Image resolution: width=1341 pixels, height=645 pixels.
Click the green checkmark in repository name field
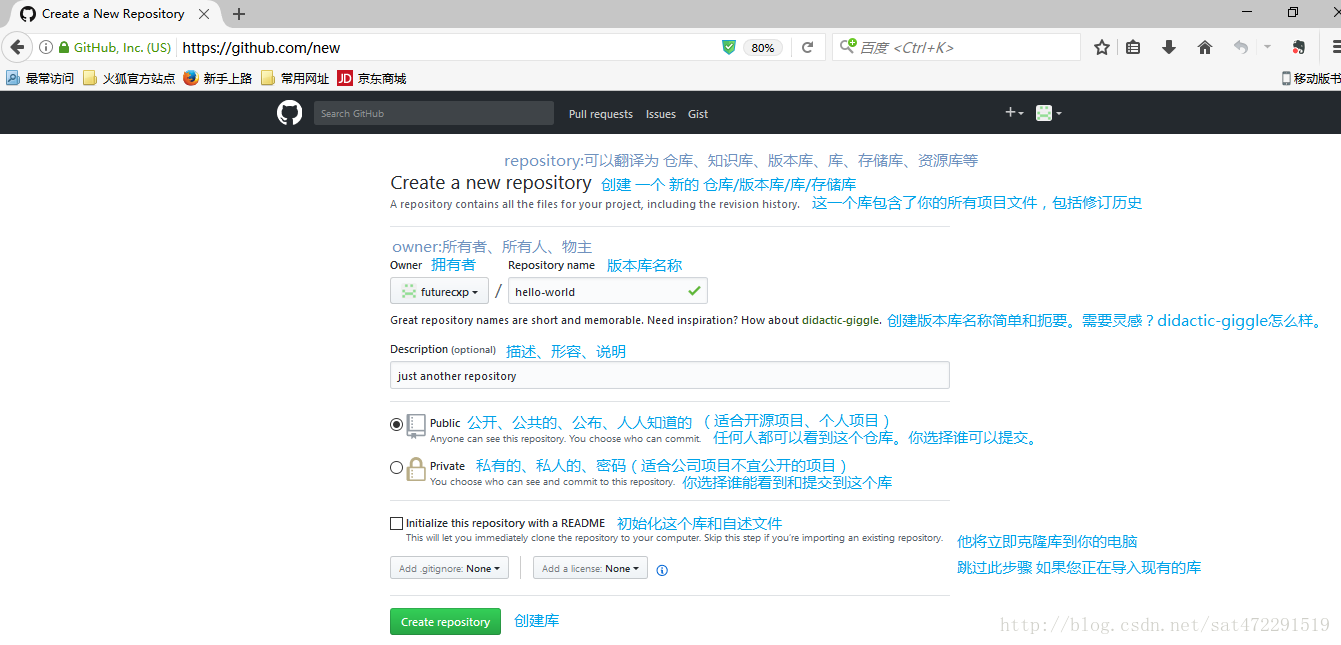click(694, 291)
